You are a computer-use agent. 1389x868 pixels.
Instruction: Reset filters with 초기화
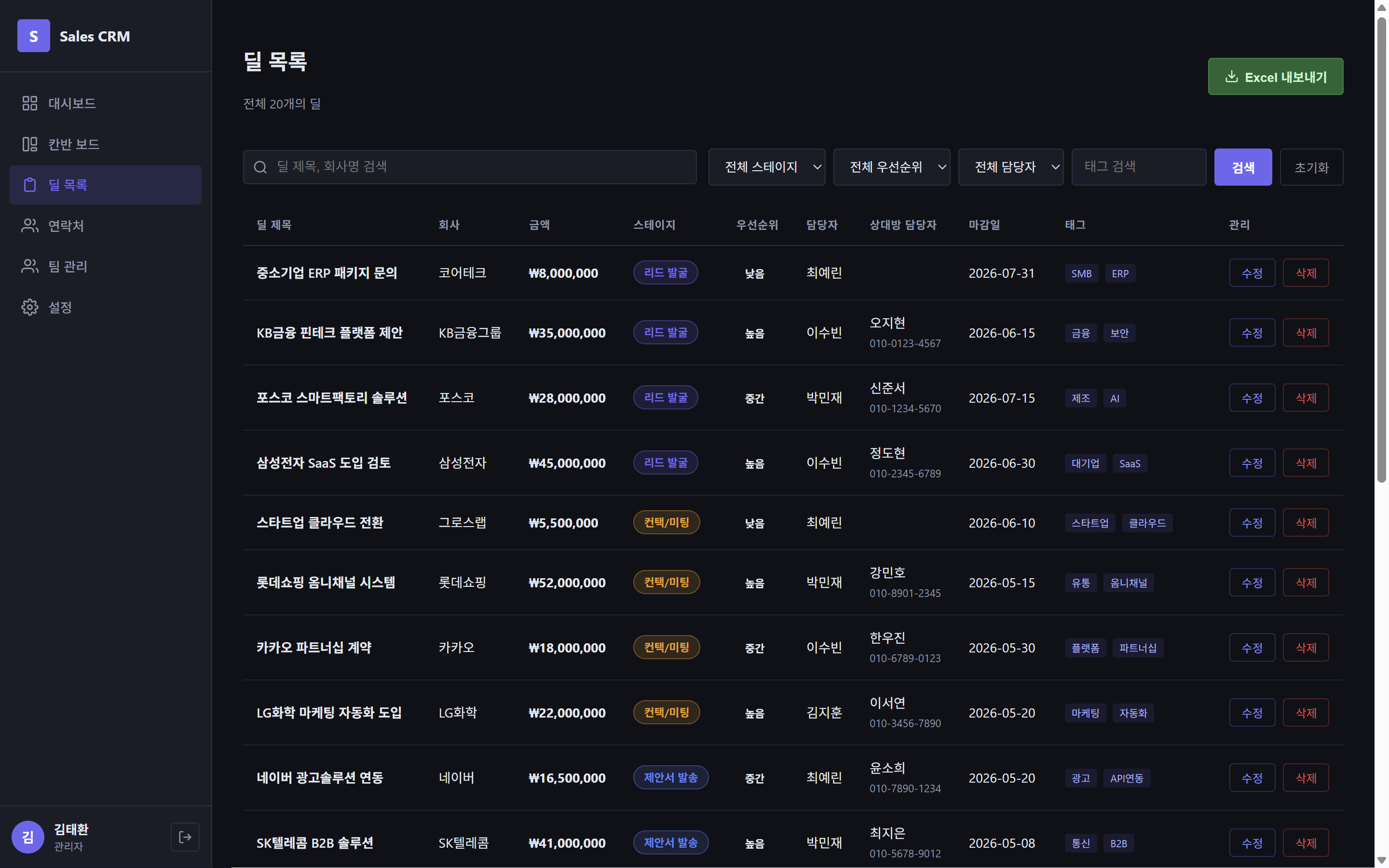[x=1311, y=167]
